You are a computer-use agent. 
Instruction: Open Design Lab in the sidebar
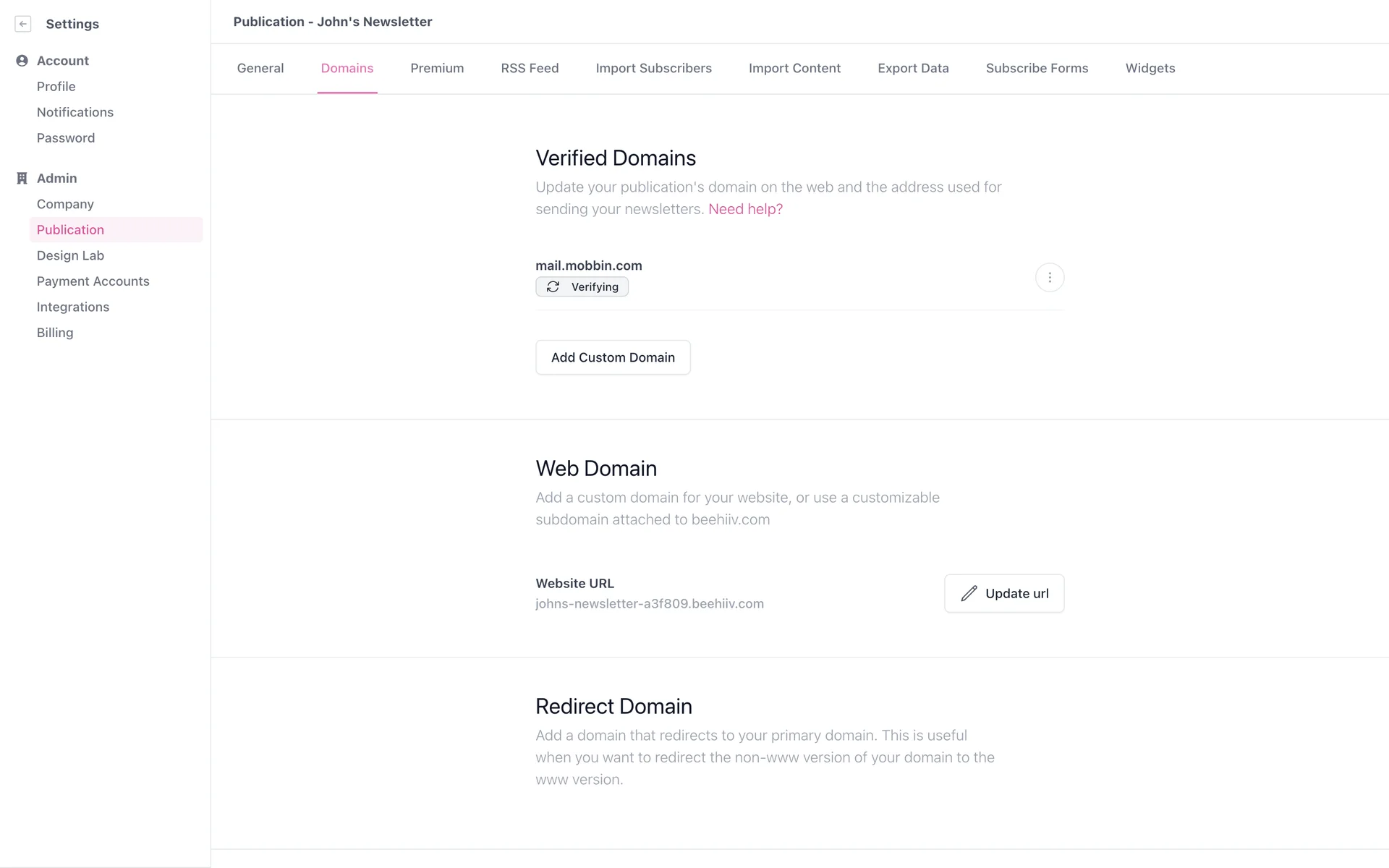(71, 256)
